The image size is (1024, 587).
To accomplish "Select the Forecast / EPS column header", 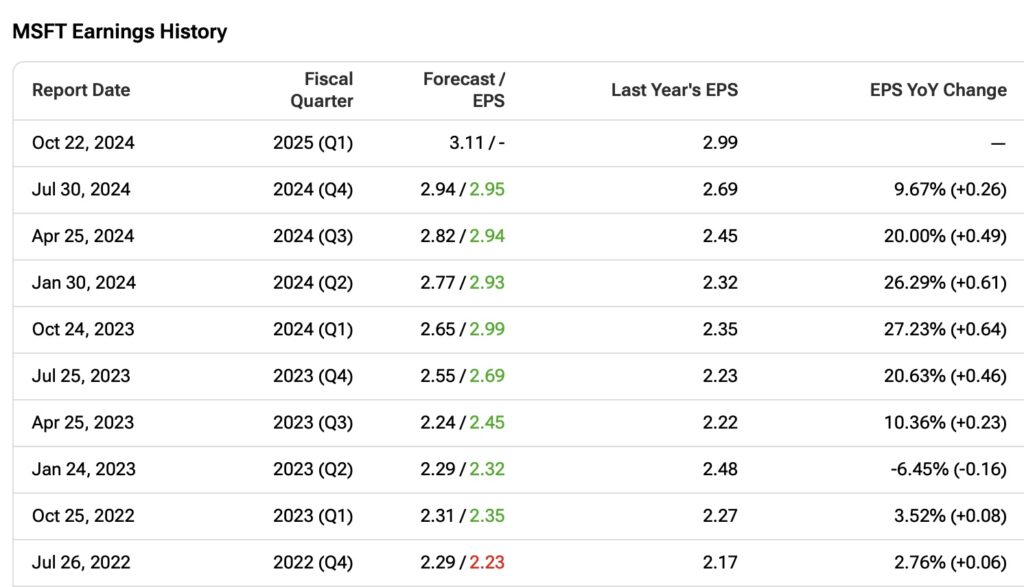I will (463, 90).
